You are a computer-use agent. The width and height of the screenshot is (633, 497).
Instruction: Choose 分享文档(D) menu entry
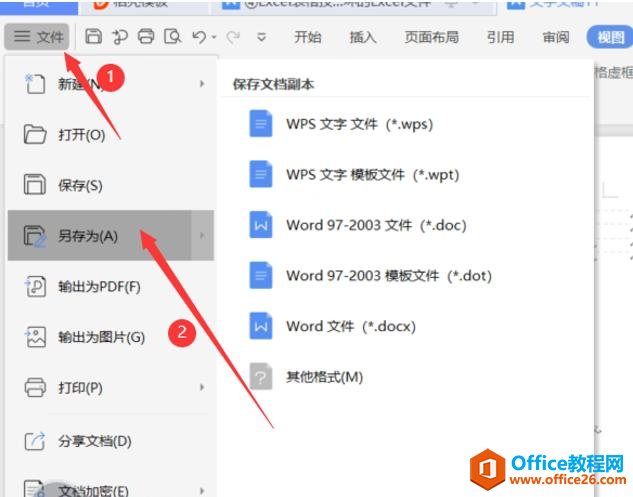pos(111,441)
